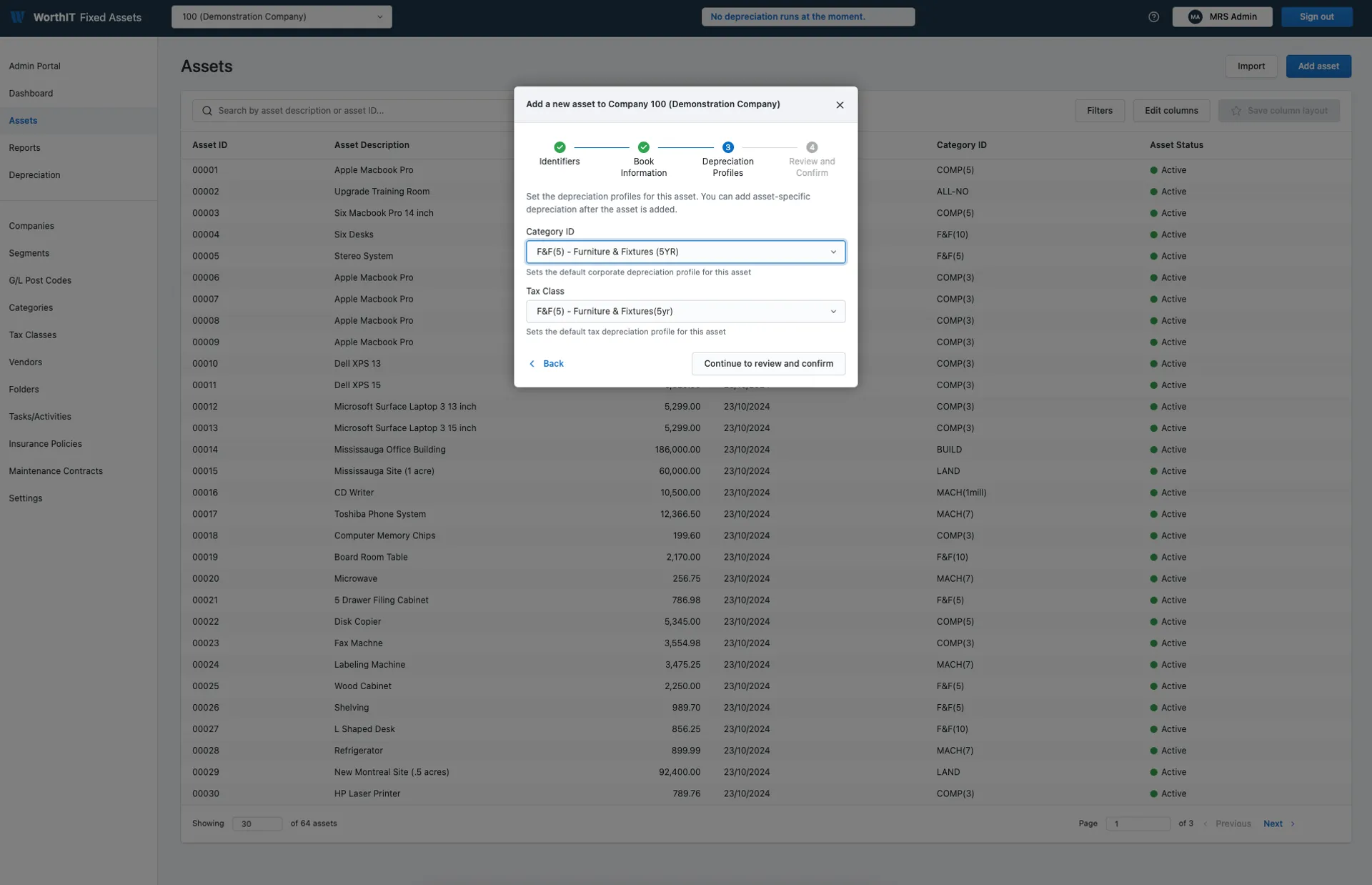Click the WorthIT logo icon
The width and height of the screenshot is (1372, 885).
(x=18, y=16)
